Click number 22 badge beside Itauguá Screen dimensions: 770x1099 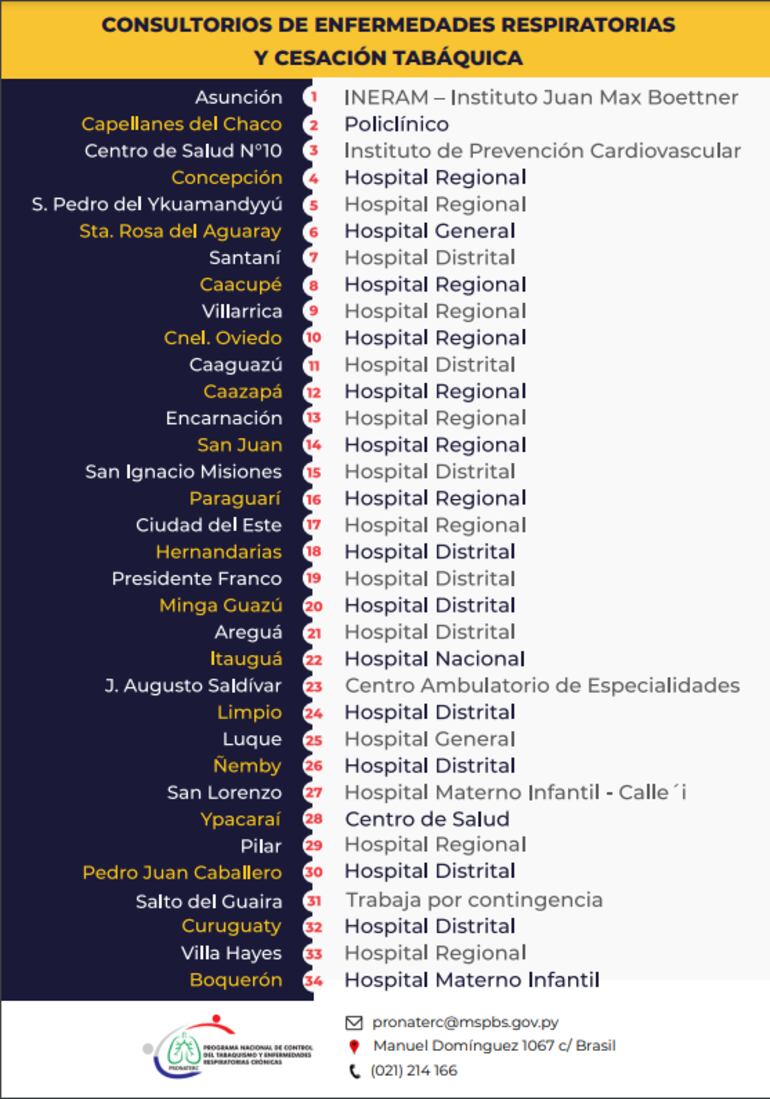click(x=313, y=659)
